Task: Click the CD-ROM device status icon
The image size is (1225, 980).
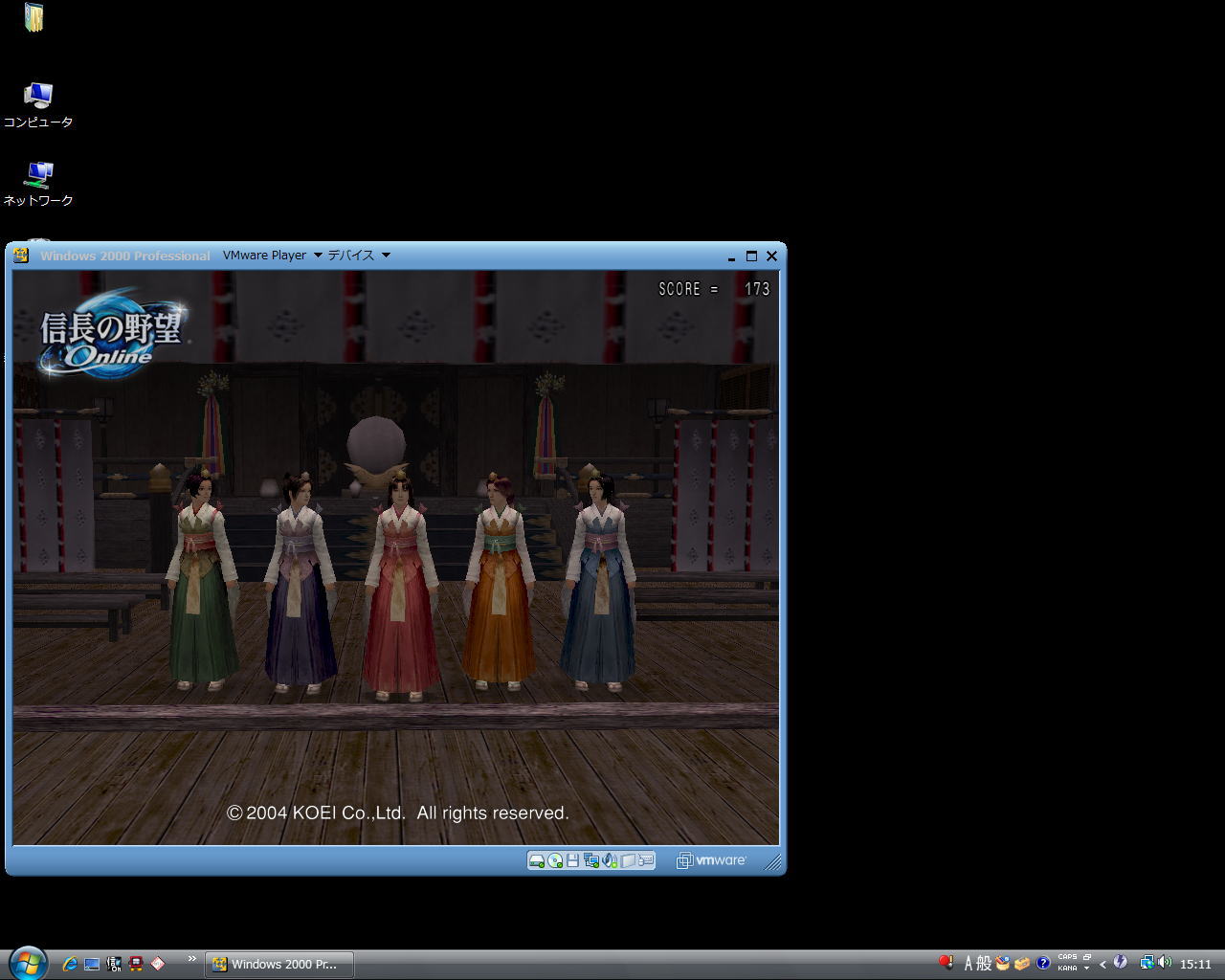Action: click(x=554, y=860)
